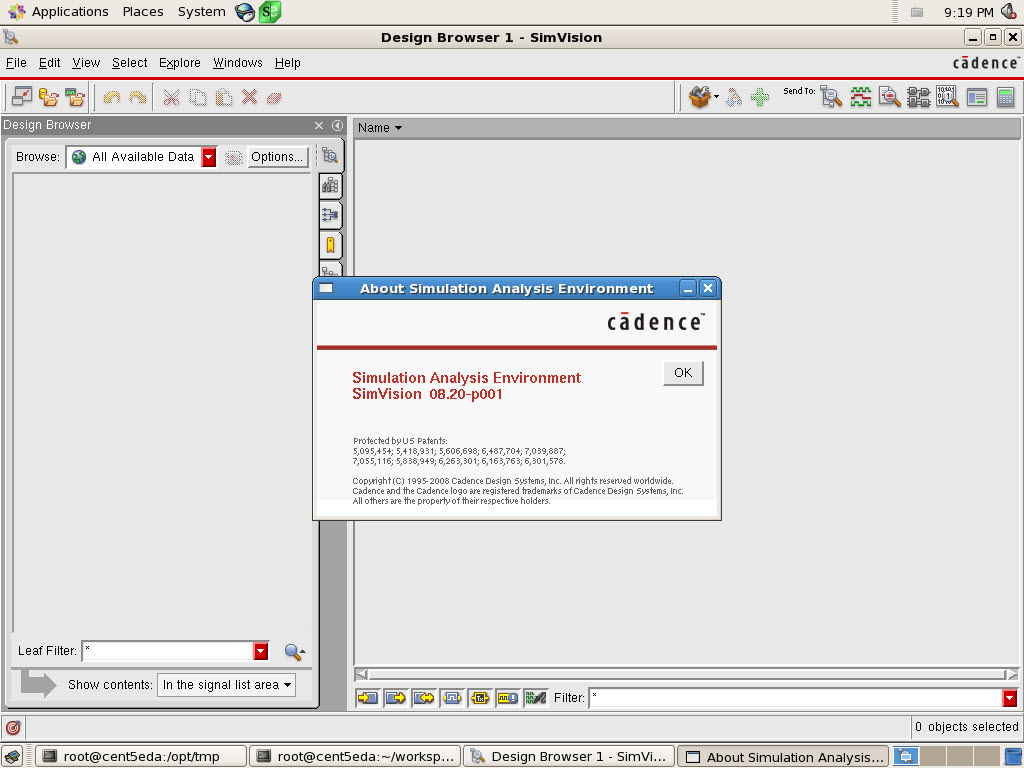The width and height of the screenshot is (1024, 768).
Task: Open the Browse All Available Data dropdown
Action: [208, 157]
